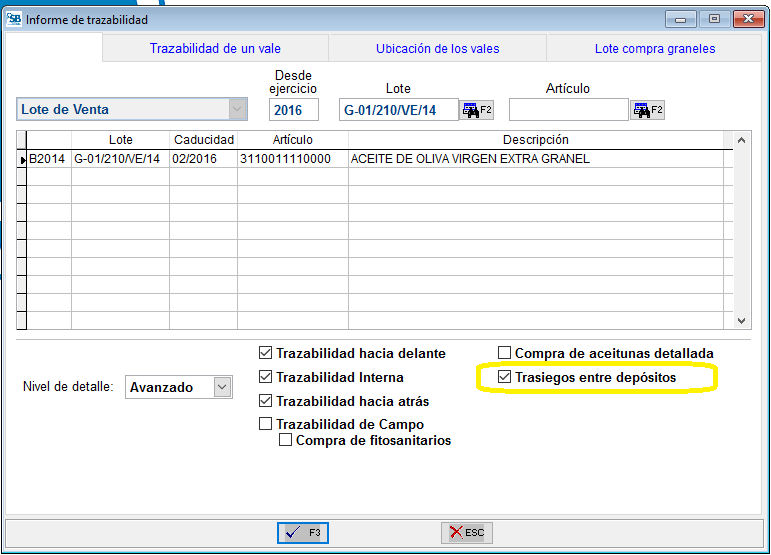Click the Artículo cell 3110011110000
The width and height of the screenshot is (771, 555).
(293, 159)
